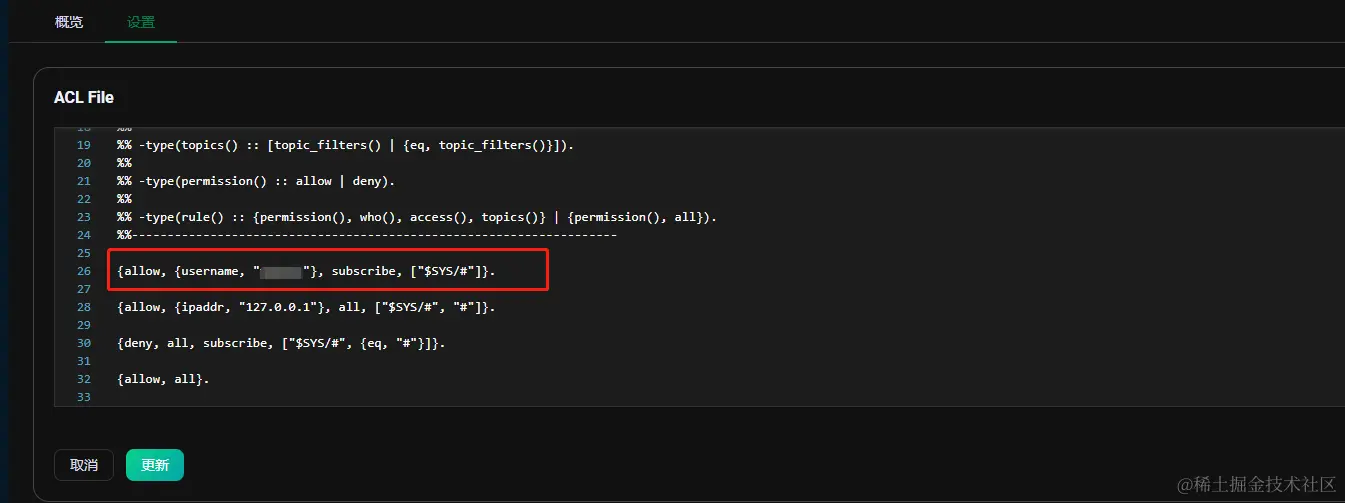Click the ACL File heading

[84, 97]
